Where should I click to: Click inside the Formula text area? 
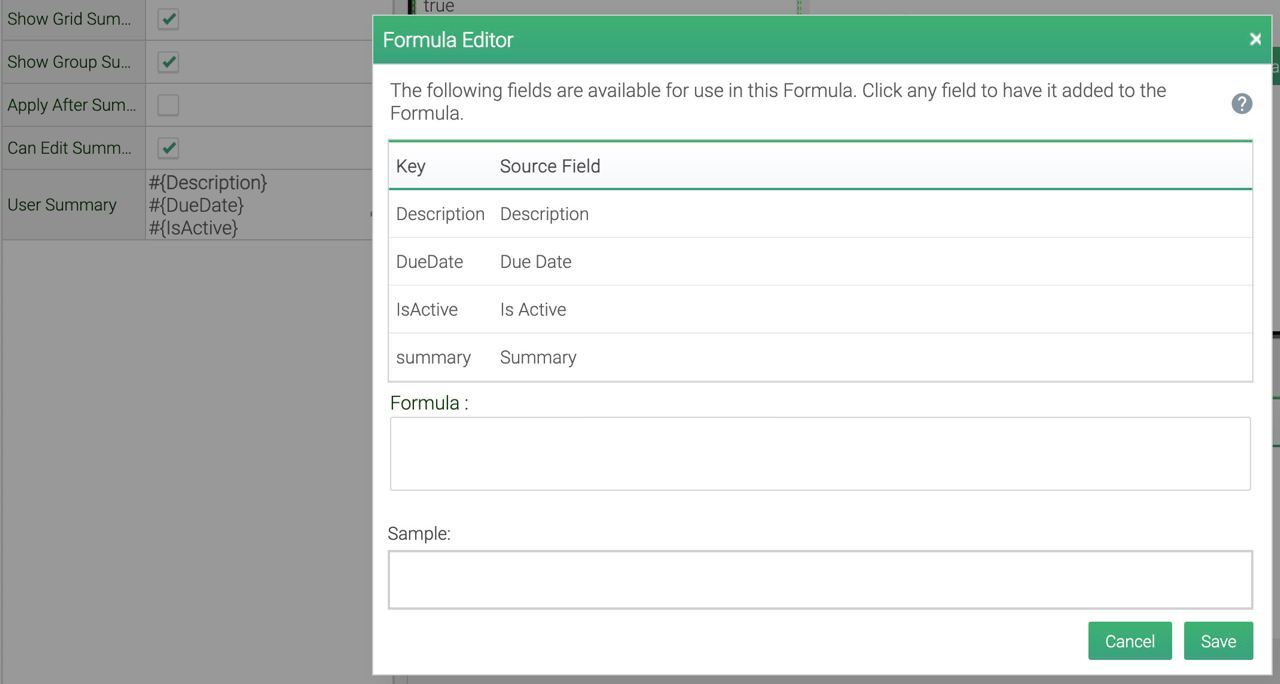coord(819,454)
